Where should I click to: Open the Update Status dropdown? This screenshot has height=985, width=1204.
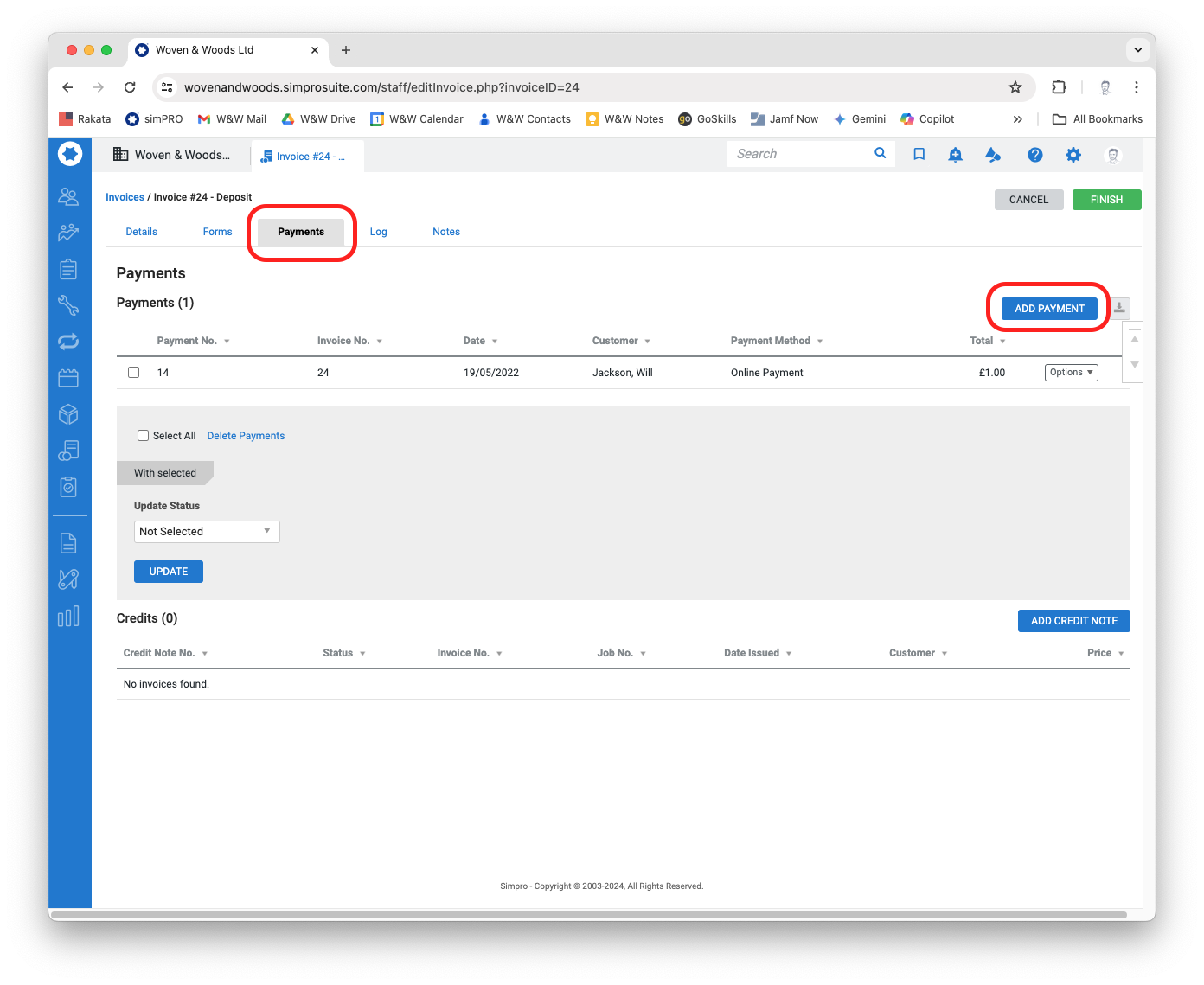(x=207, y=532)
